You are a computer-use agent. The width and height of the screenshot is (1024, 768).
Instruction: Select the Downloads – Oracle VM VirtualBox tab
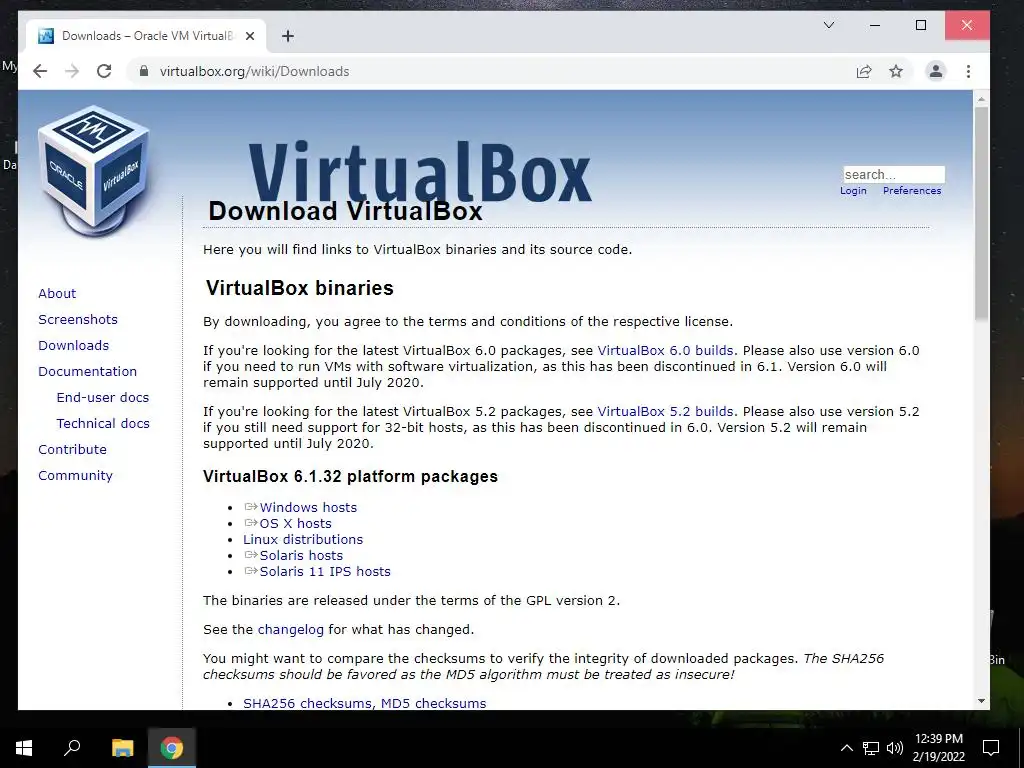pyautogui.click(x=146, y=36)
